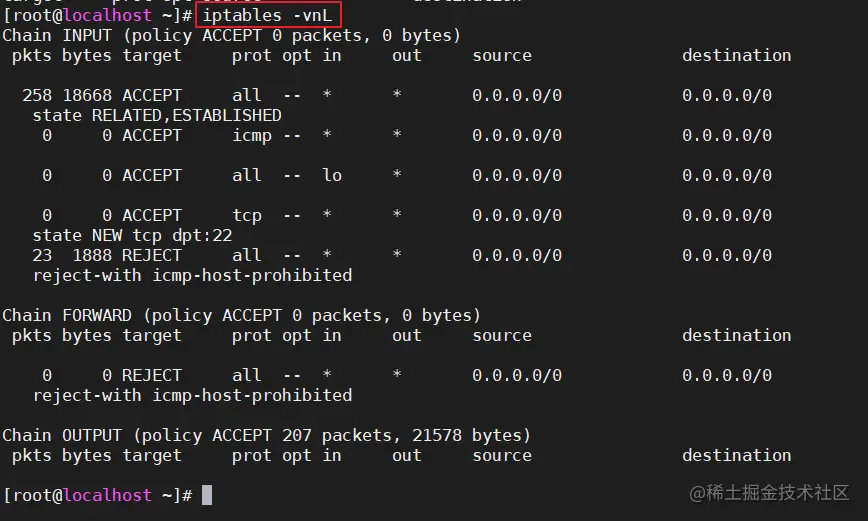Click 'ACCEPT' target in the tcp row
This screenshot has height=521, width=868.
(x=152, y=215)
